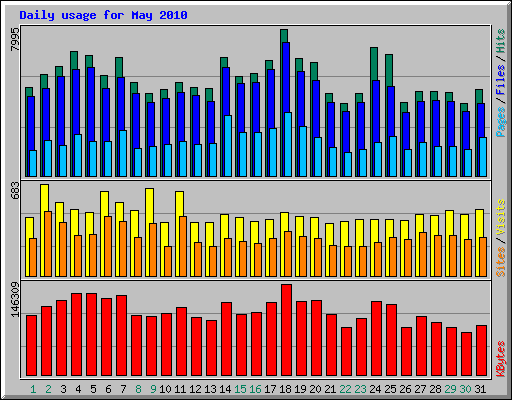
Task: Click day 30 on the x-axis
Action: click(x=465, y=389)
